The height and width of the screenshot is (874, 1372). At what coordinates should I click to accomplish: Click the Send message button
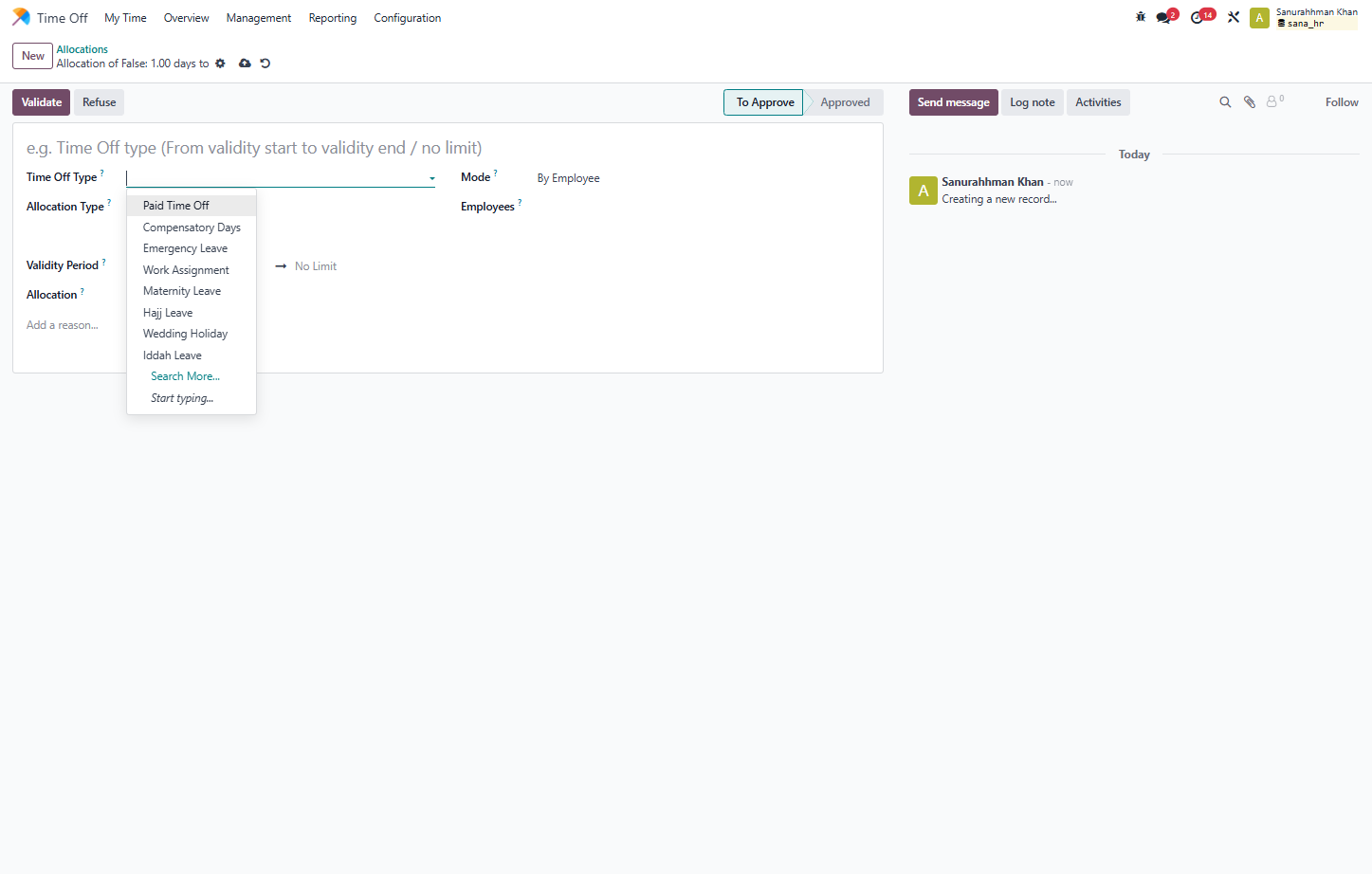(953, 102)
